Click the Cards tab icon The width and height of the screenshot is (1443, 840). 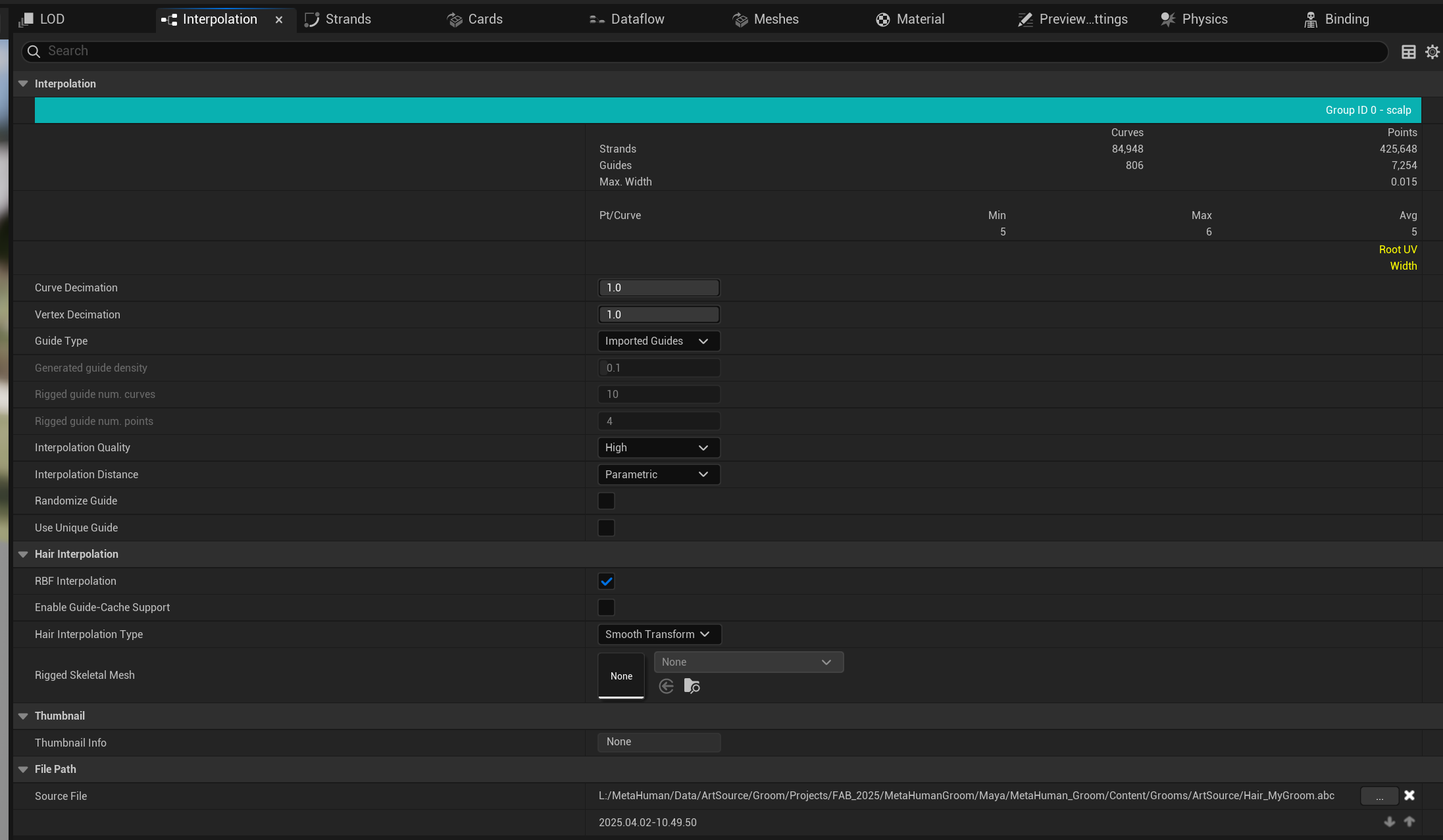click(455, 20)
